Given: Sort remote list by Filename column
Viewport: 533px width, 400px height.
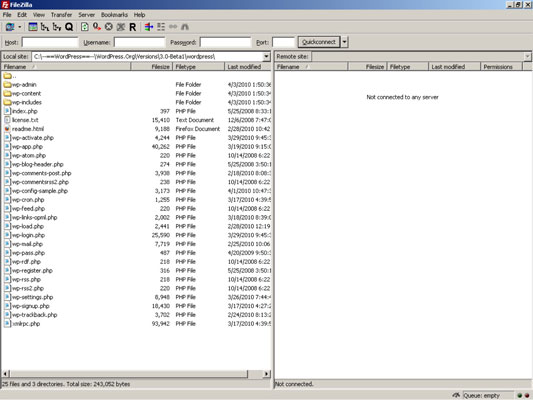Looking at the screenshot, I should (x=312, y=67).
